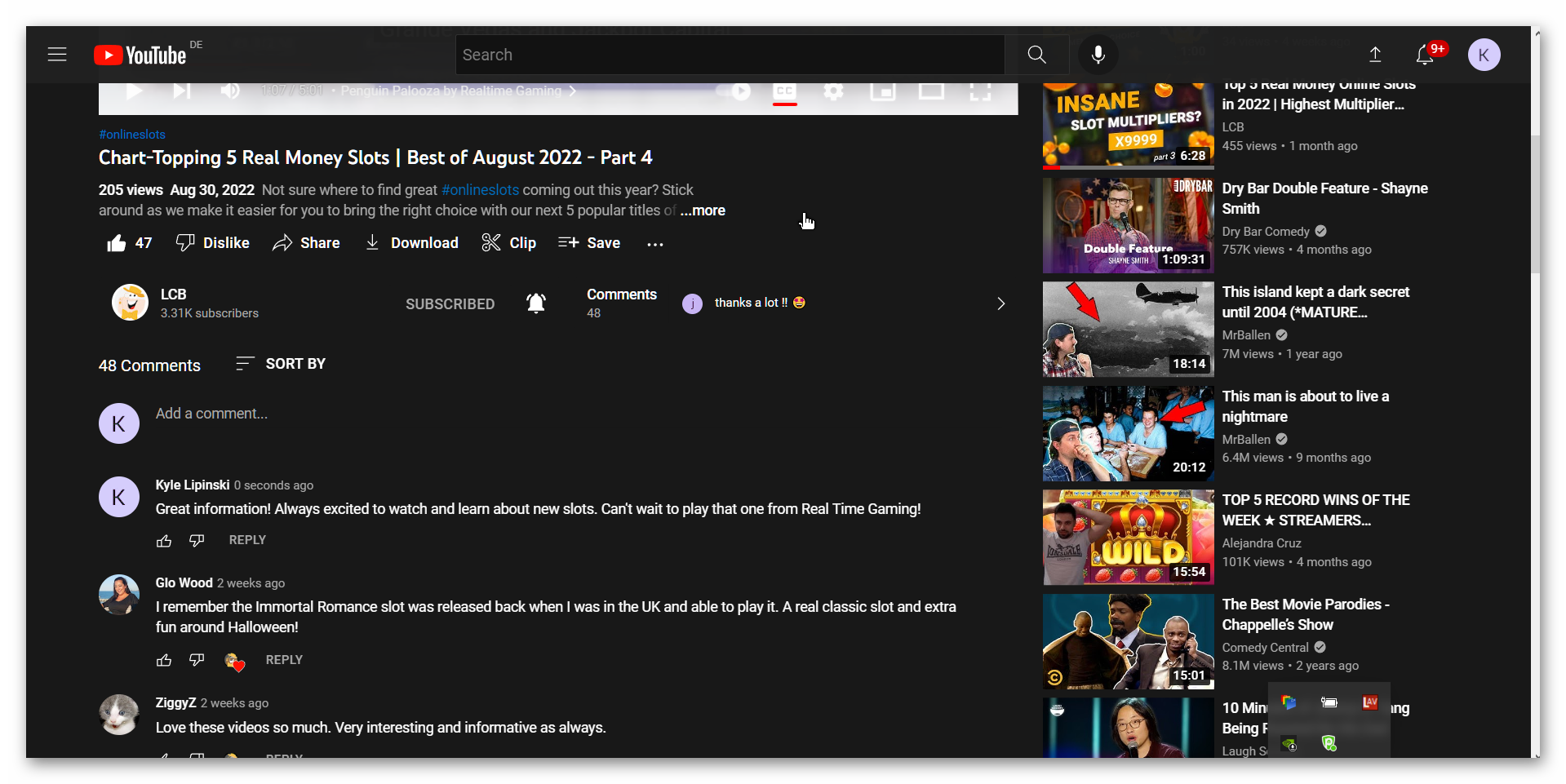Open the NVIDIA update tray icon

(1289, 743)
